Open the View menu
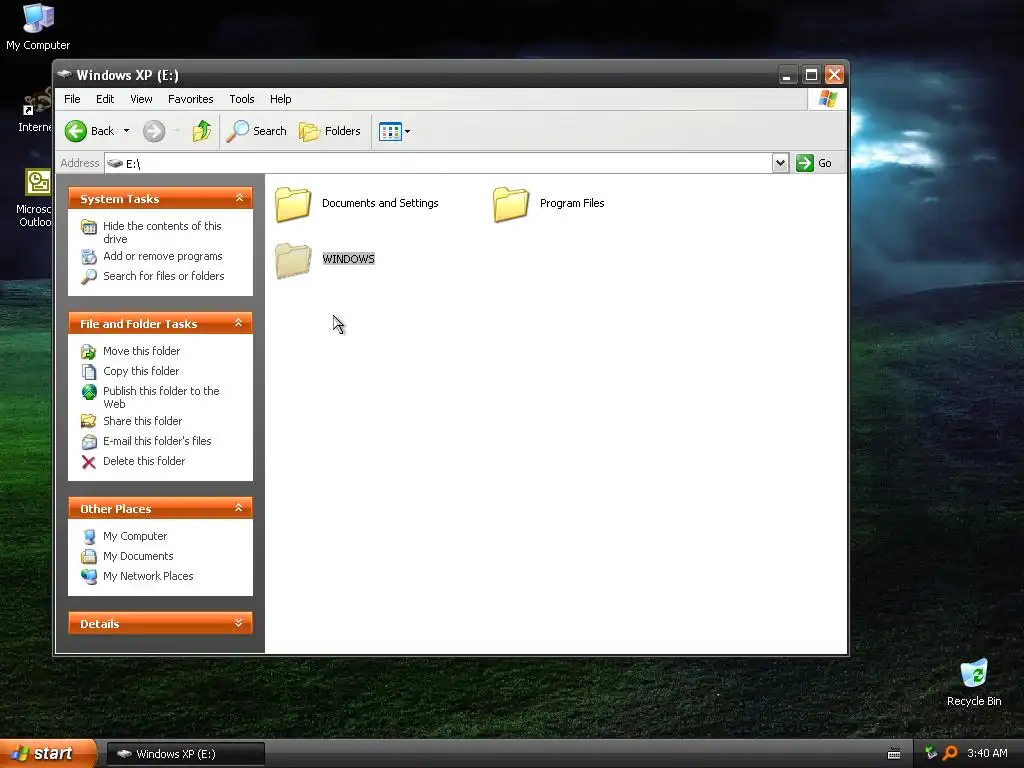The image size is (1024, 768). pyautogui.click(x=141, y=99)
